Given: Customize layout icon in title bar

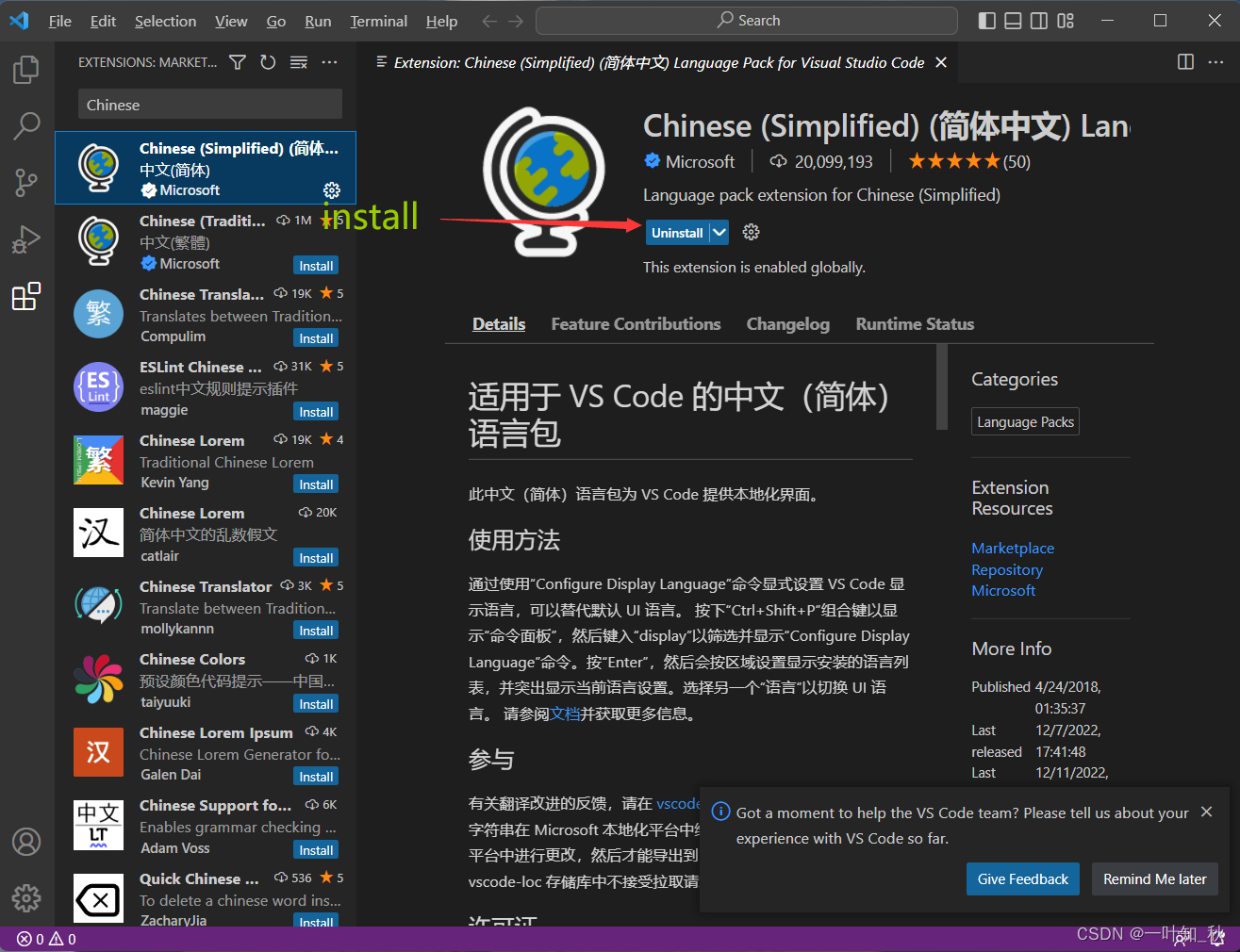Looking at the screenshot, I should pyautogui.click(x=1066, y=21).
